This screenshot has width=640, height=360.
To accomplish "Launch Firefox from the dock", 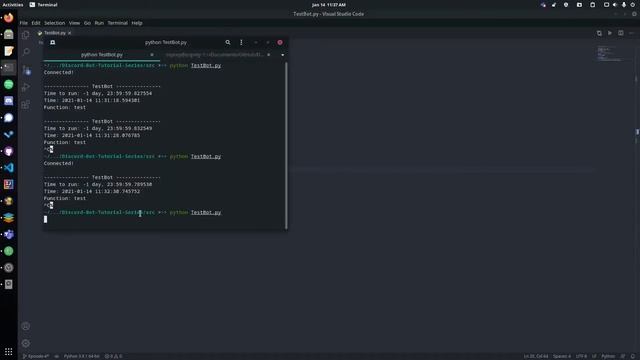I will [x=9, y=18].
